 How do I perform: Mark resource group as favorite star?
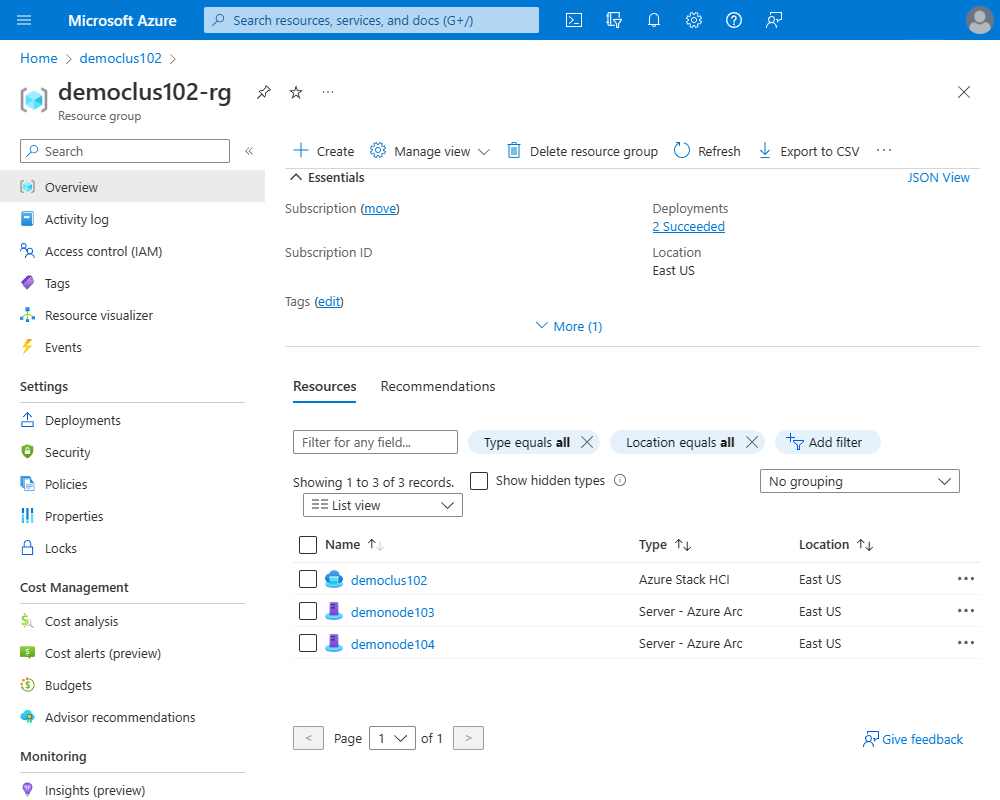click(x=296, y=93)
